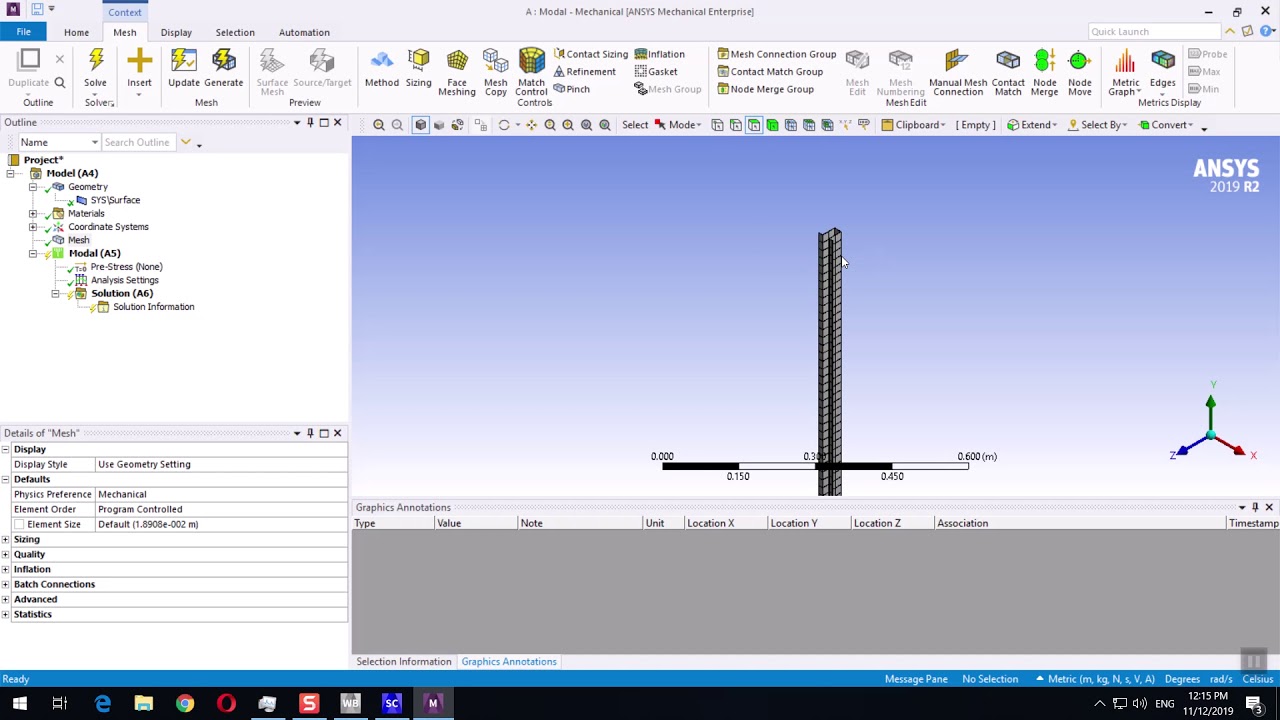Expand the Sizing details section
1280x720 pixels.
tap(6, 539)
